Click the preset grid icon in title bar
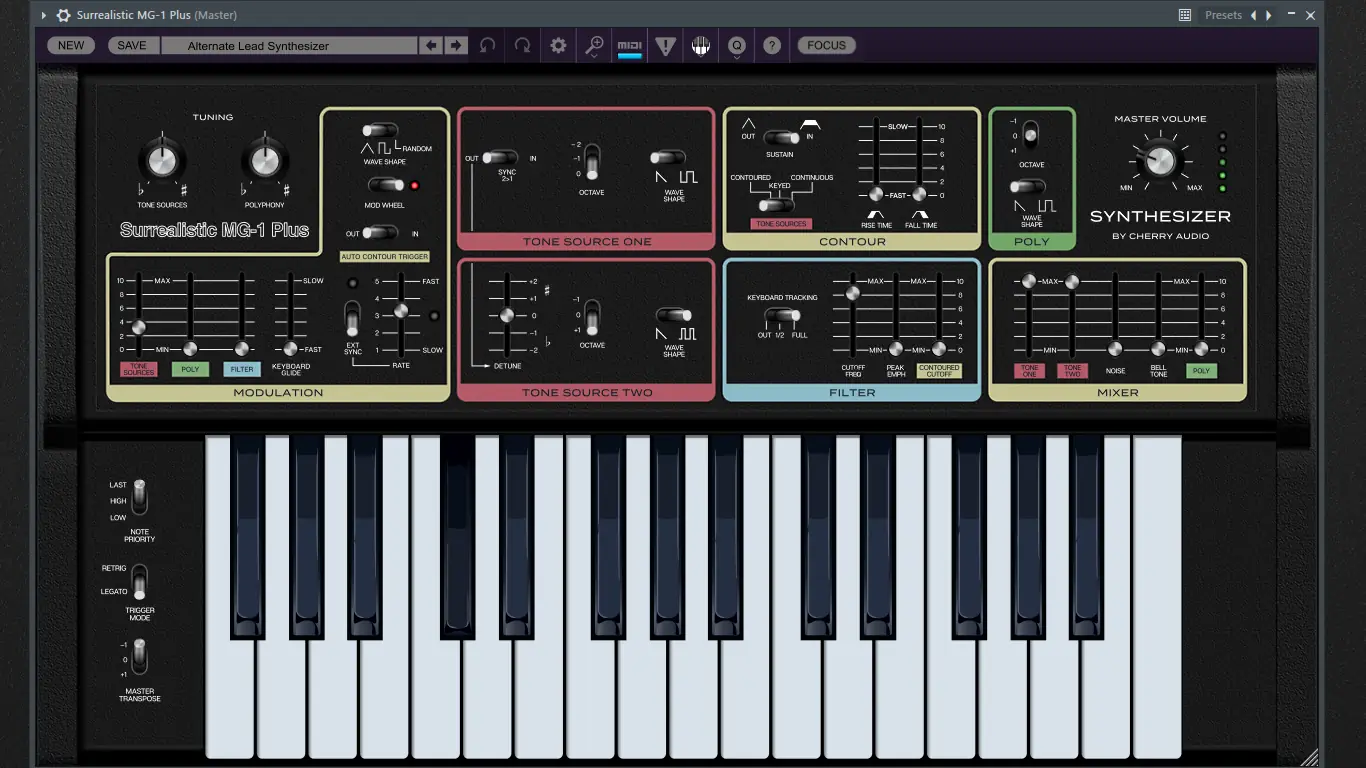This screenshot has height=768, width=1366. (1185, 15)
